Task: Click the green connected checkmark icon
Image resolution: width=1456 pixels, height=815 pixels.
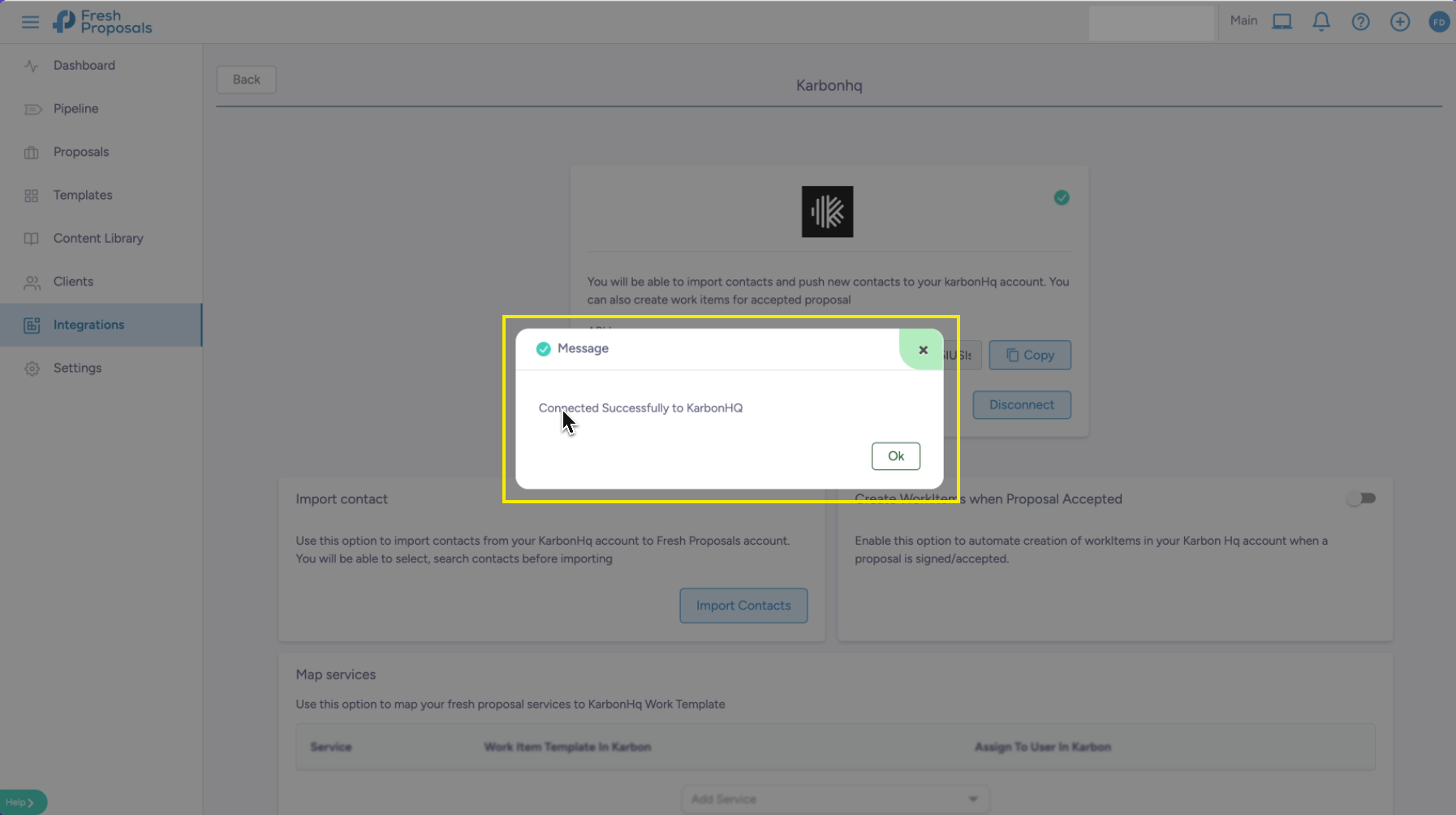Action: point(1062,197)
